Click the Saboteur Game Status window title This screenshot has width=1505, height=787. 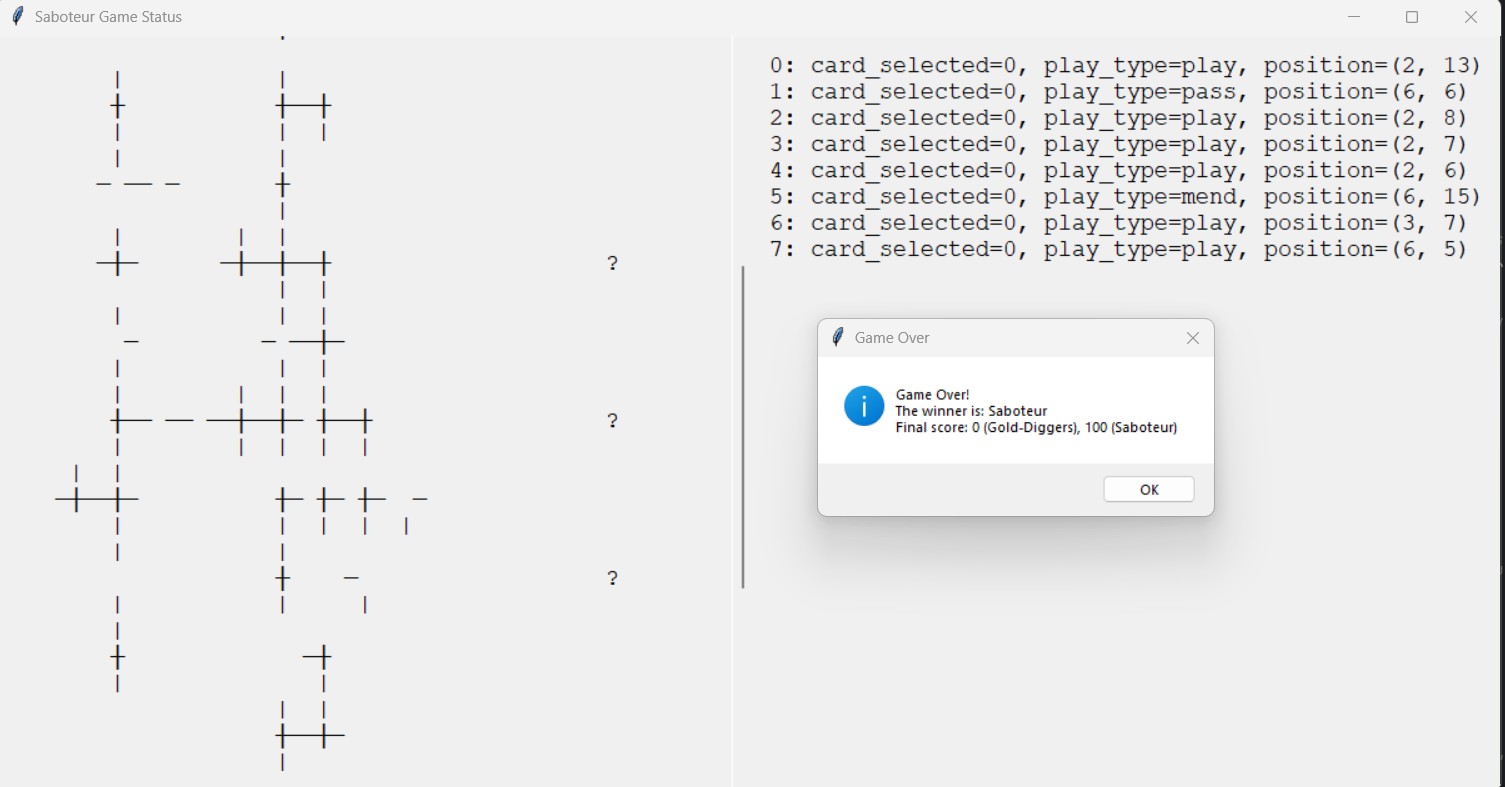108,17
